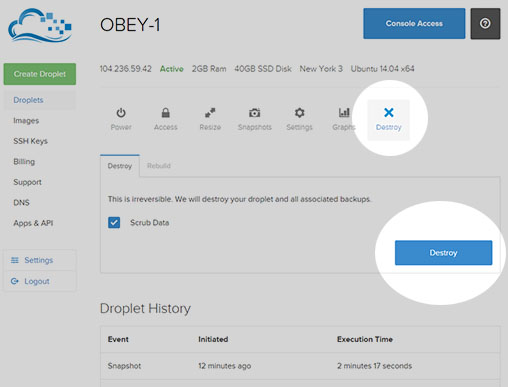Open the Access lock icon
Viewport: 508px width, 387px height.
(x=166, y=113)
